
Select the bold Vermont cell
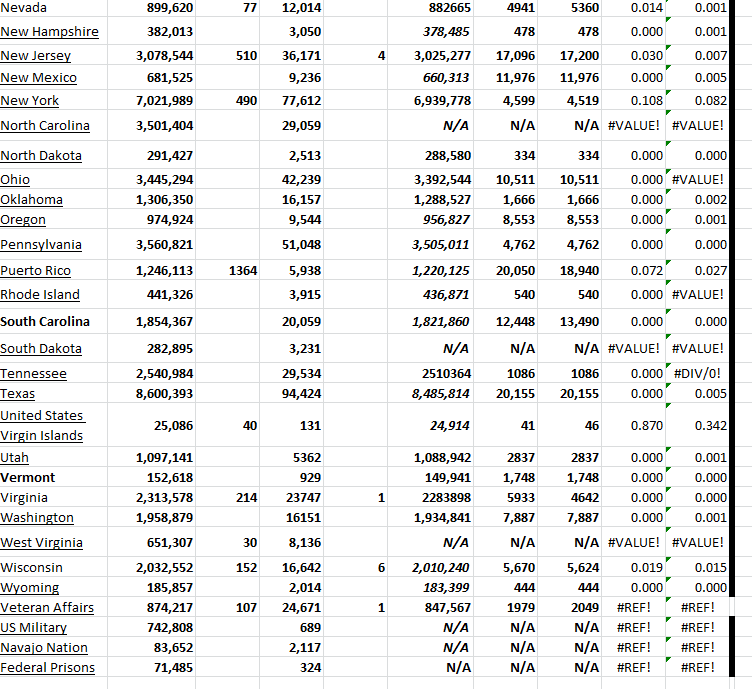28,478
